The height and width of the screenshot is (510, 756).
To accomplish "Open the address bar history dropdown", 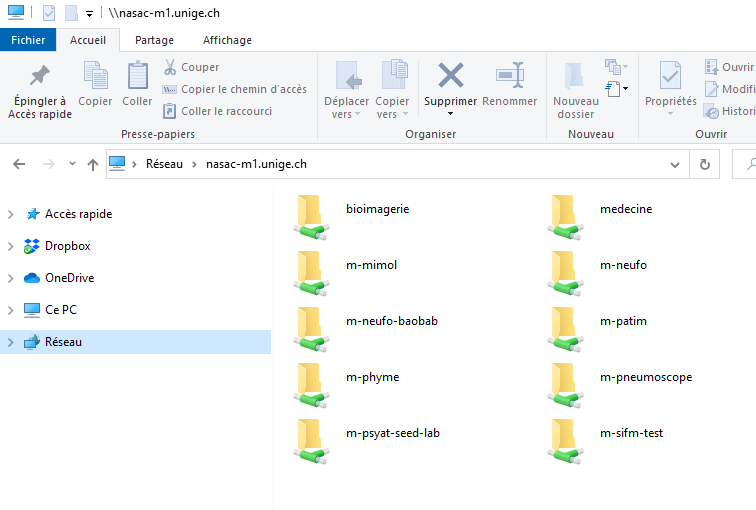I will (x=675, y=164).
